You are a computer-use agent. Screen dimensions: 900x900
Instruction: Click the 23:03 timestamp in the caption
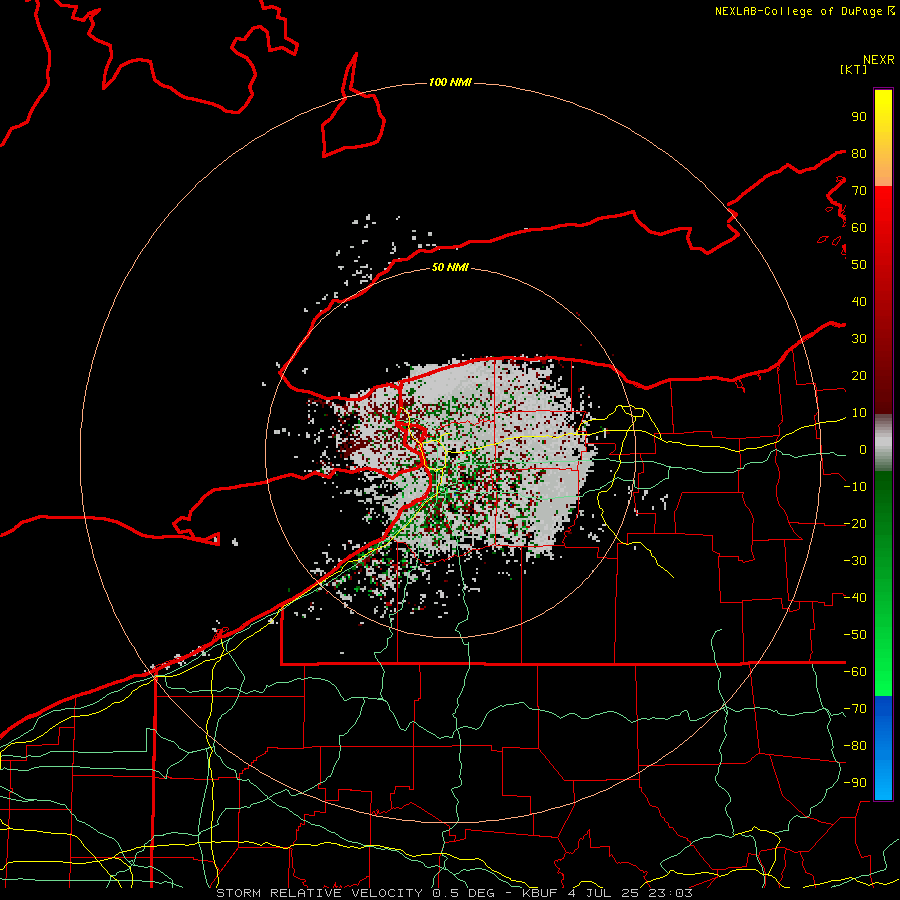(x=670, y=893)
